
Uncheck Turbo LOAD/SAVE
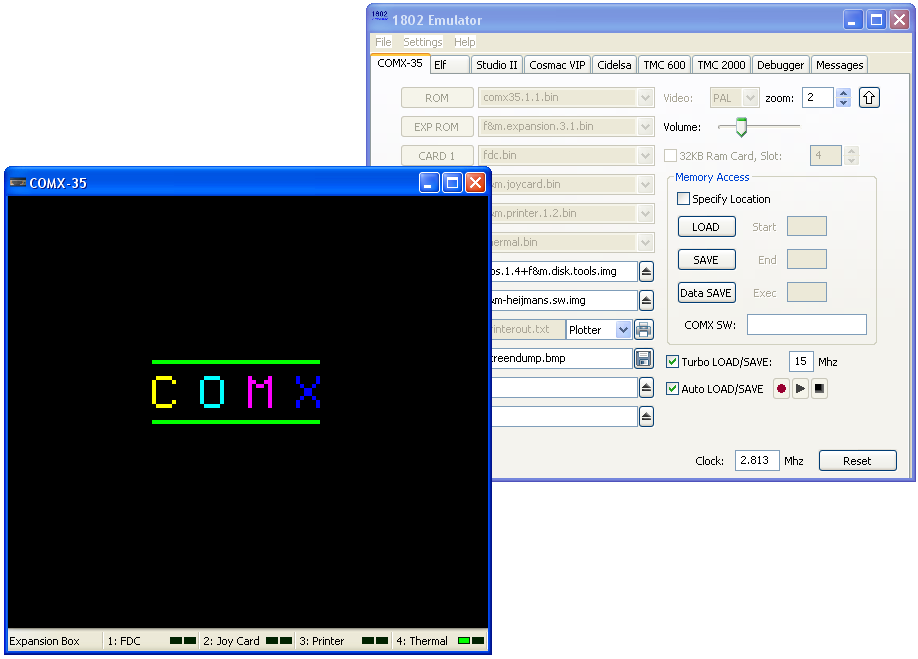(673, 362)
